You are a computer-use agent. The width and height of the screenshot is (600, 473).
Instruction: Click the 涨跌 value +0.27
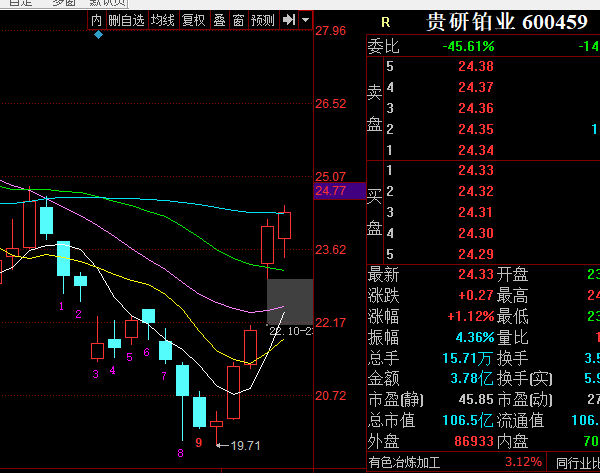[x=476, y=295]
